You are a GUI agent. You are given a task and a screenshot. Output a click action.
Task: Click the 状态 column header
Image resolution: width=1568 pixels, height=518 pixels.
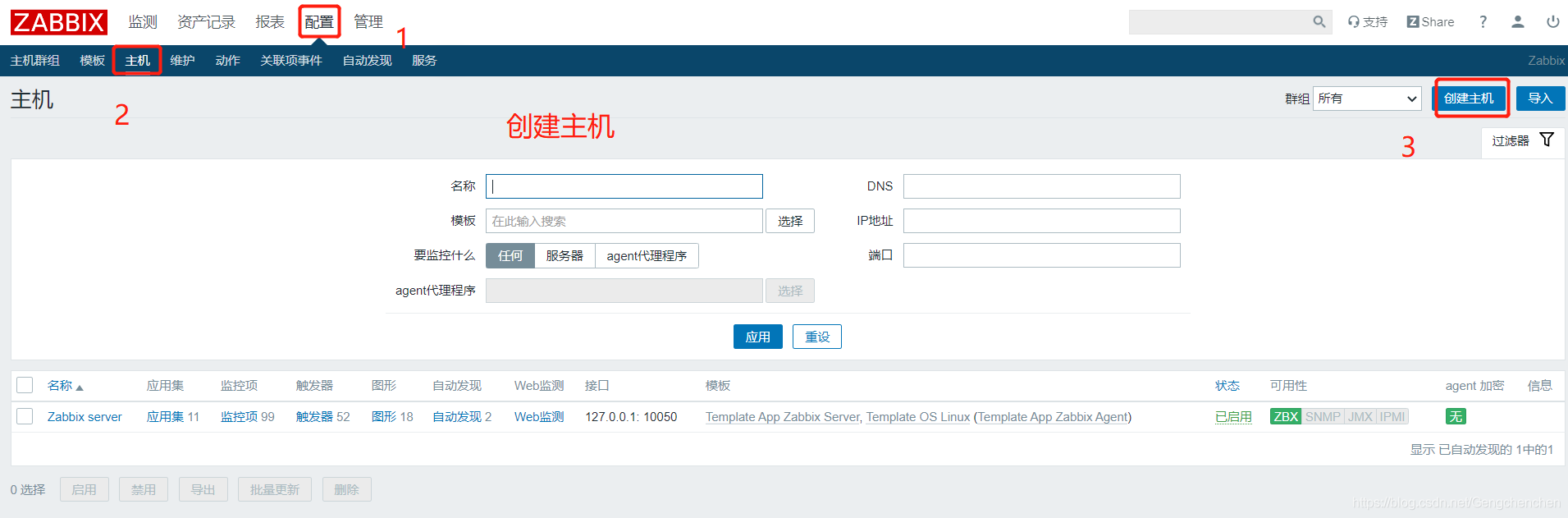[1227, 386]
